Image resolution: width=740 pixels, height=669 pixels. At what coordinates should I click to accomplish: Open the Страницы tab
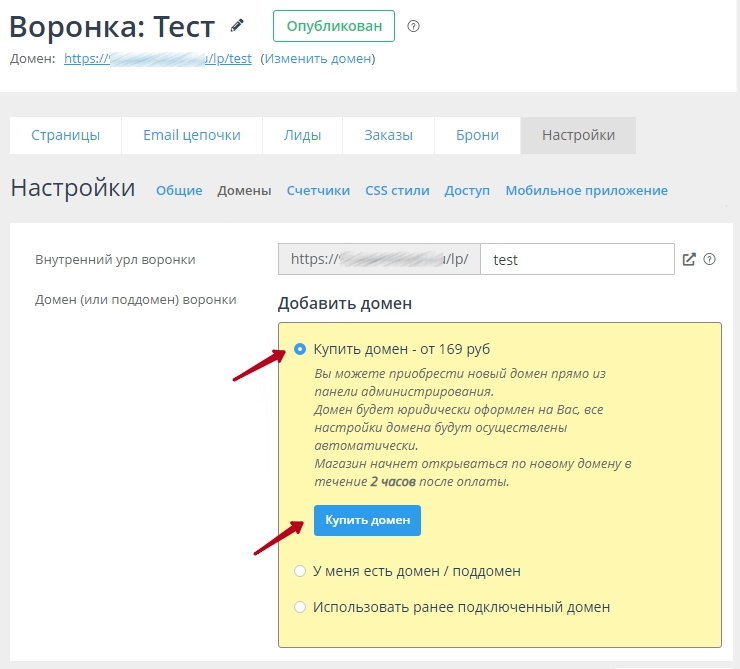tap(66, 135)
